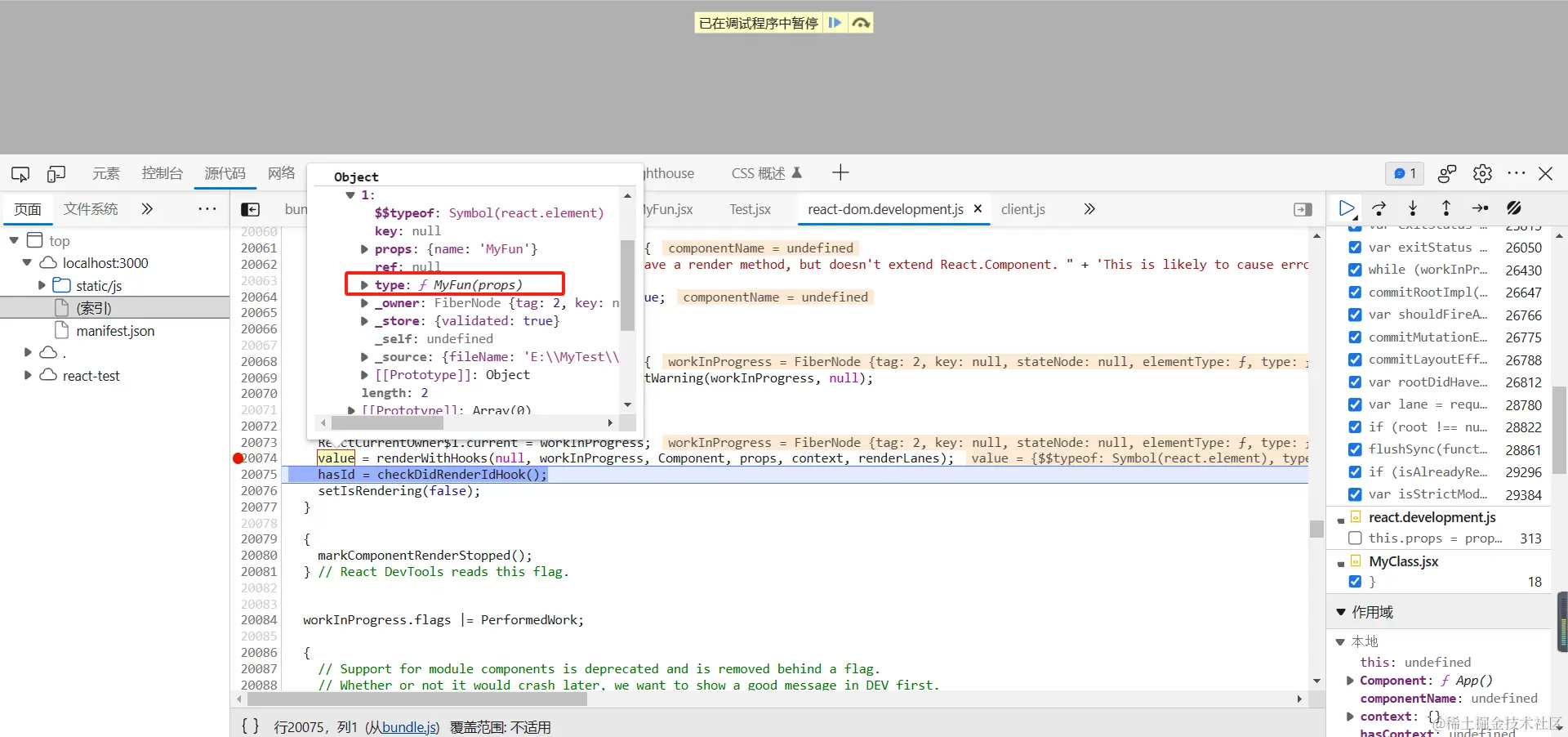The image size is (1568, 737).
Task: Expand the Component: App() scope entry
Action: click(1350, 681)
